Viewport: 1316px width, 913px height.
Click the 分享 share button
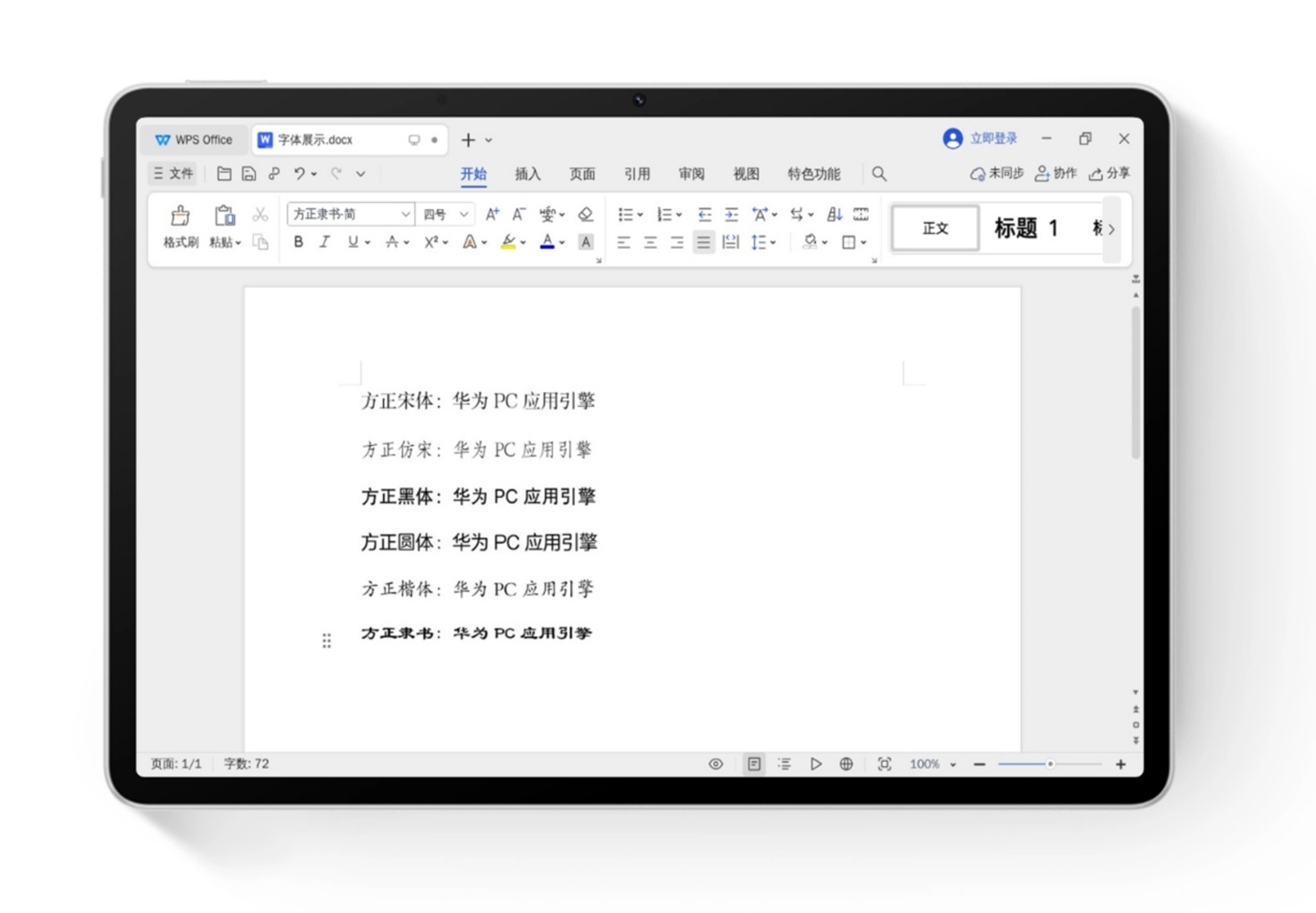[x=1109, y=173]
